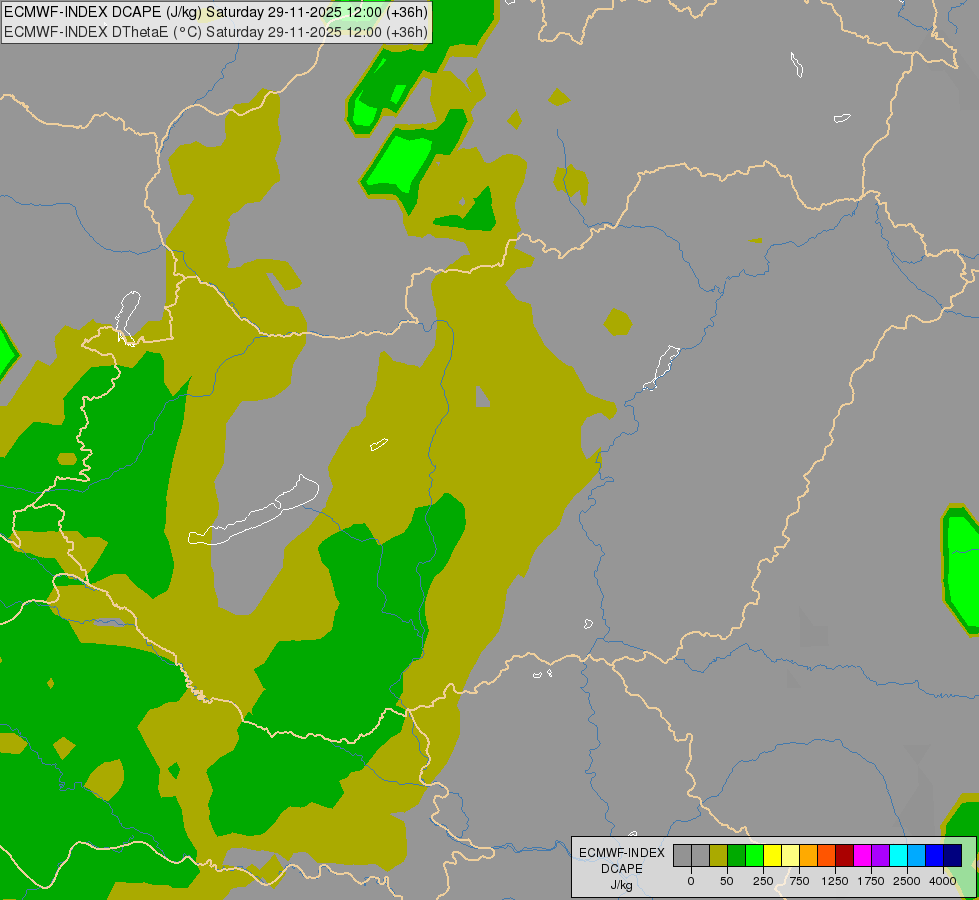Screen dimensions: 979x900
Task: Click the bright lime green legend swatch
Action: pyautogui.click(x=755, y=856)
